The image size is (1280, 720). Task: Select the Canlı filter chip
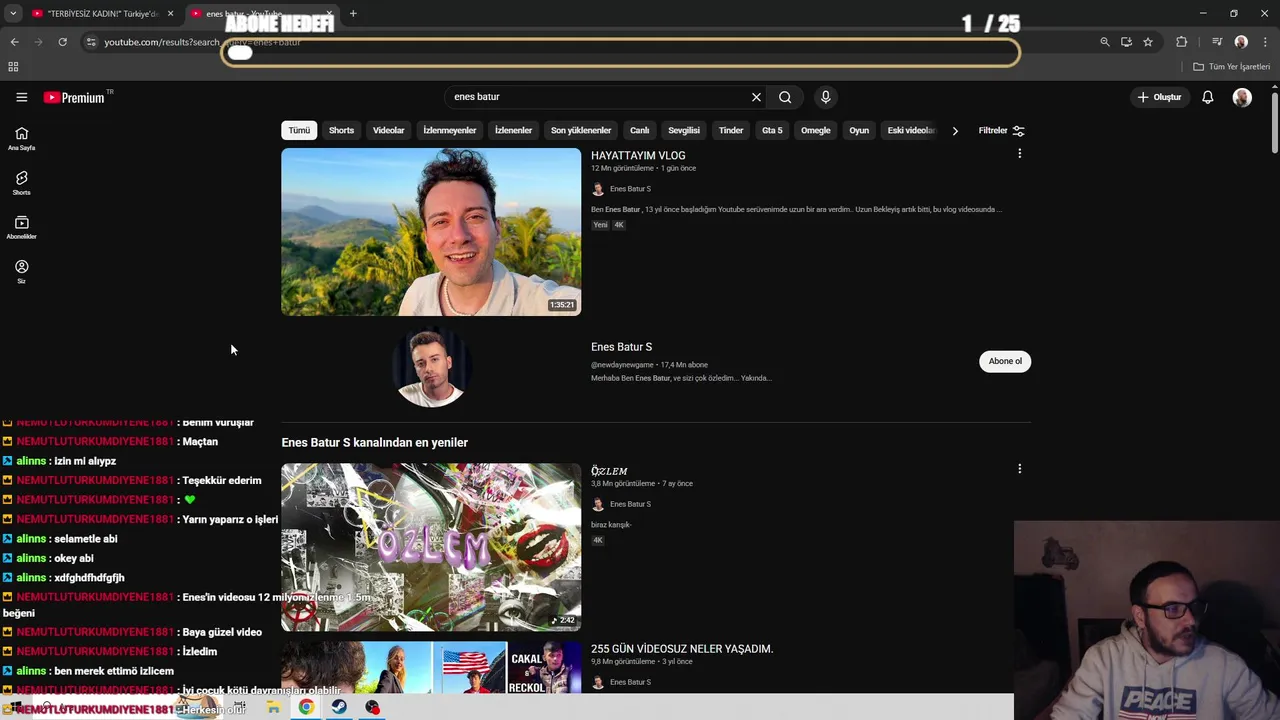point(639,130)
